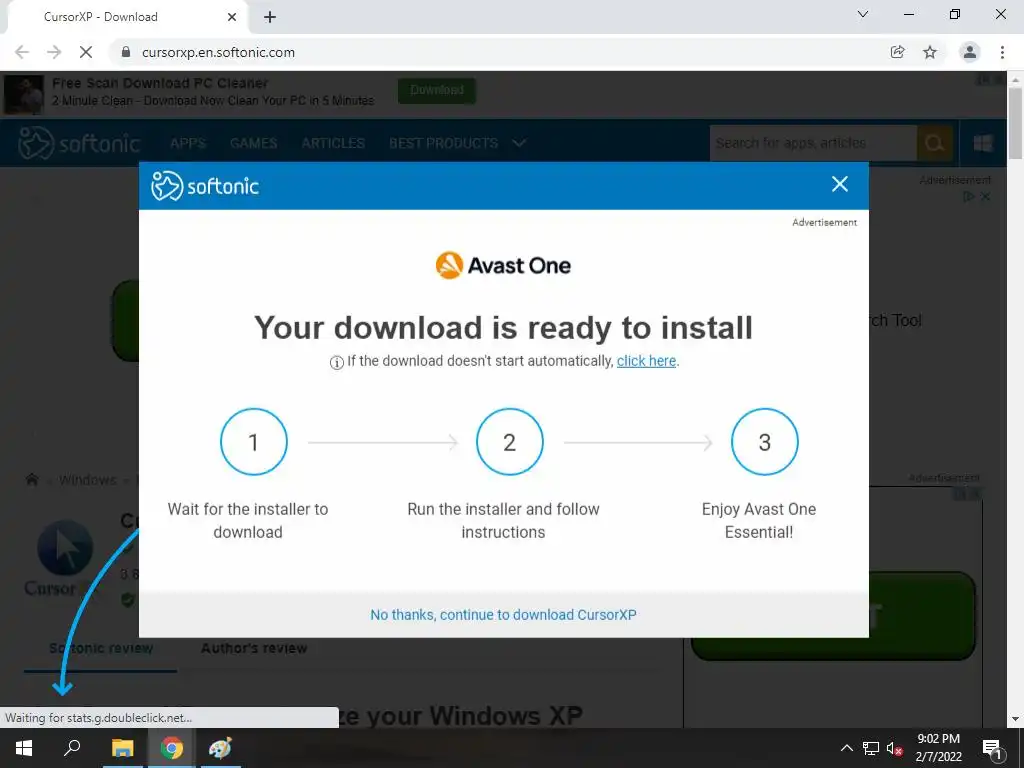1024x768 pixels.
Task: Switch to the Softonic review tab
Action: click(101, 648)
